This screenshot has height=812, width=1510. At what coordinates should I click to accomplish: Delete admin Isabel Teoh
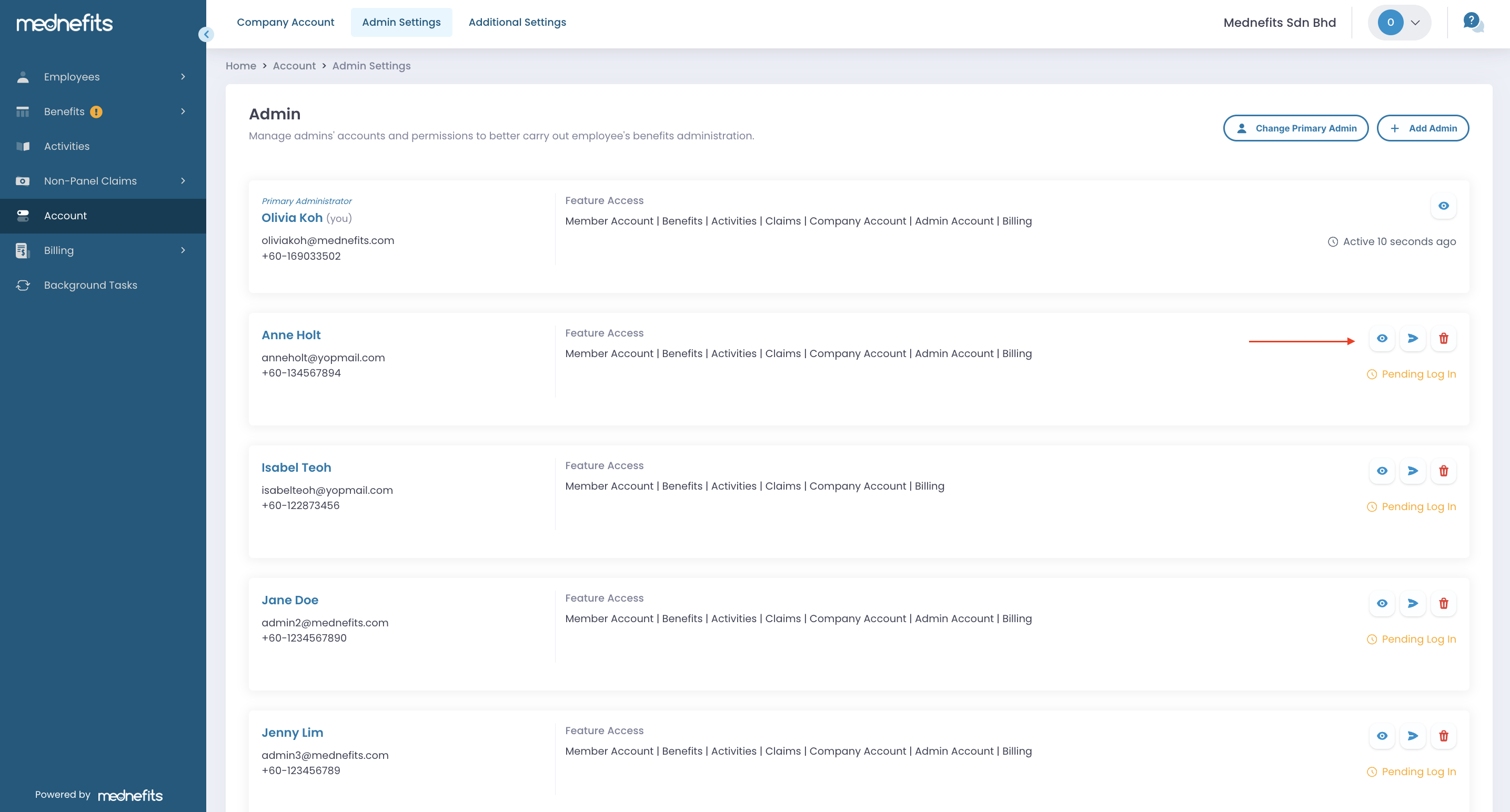(1443, 471)
